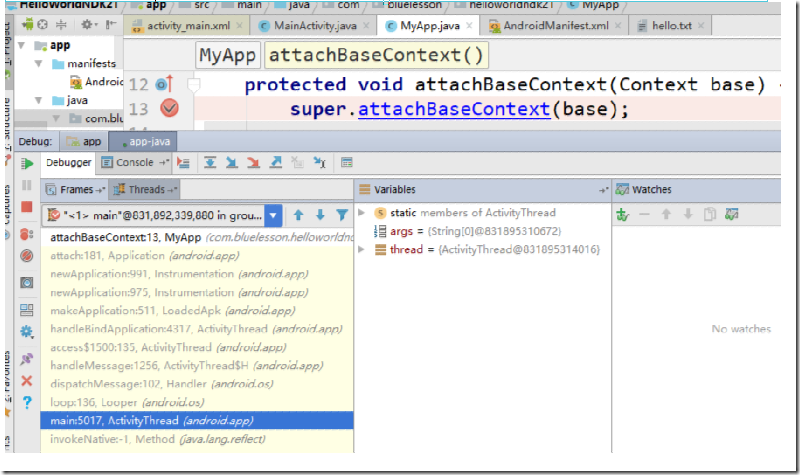The height and width of the screenshot is (475, 800).
Task: Follow the attachBaseContext link in code
Action: click(454, 109)
